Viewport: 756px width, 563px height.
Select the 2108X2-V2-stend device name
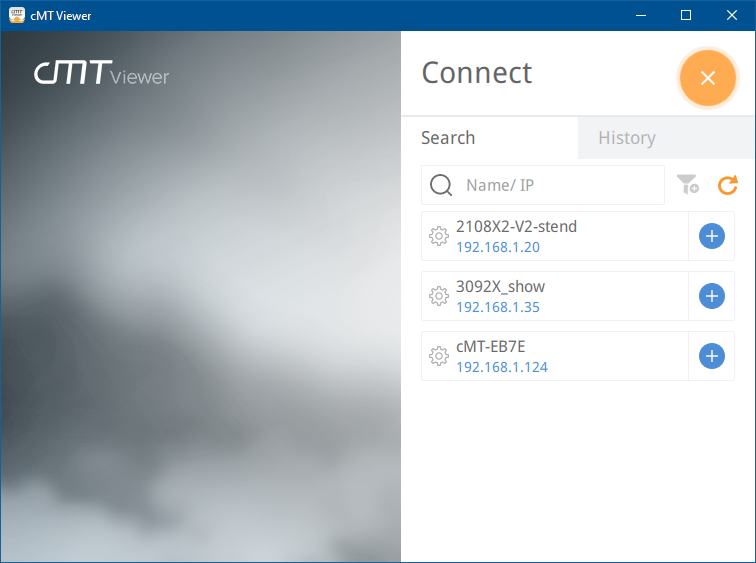pyautogui.click(x=516, y=227)
